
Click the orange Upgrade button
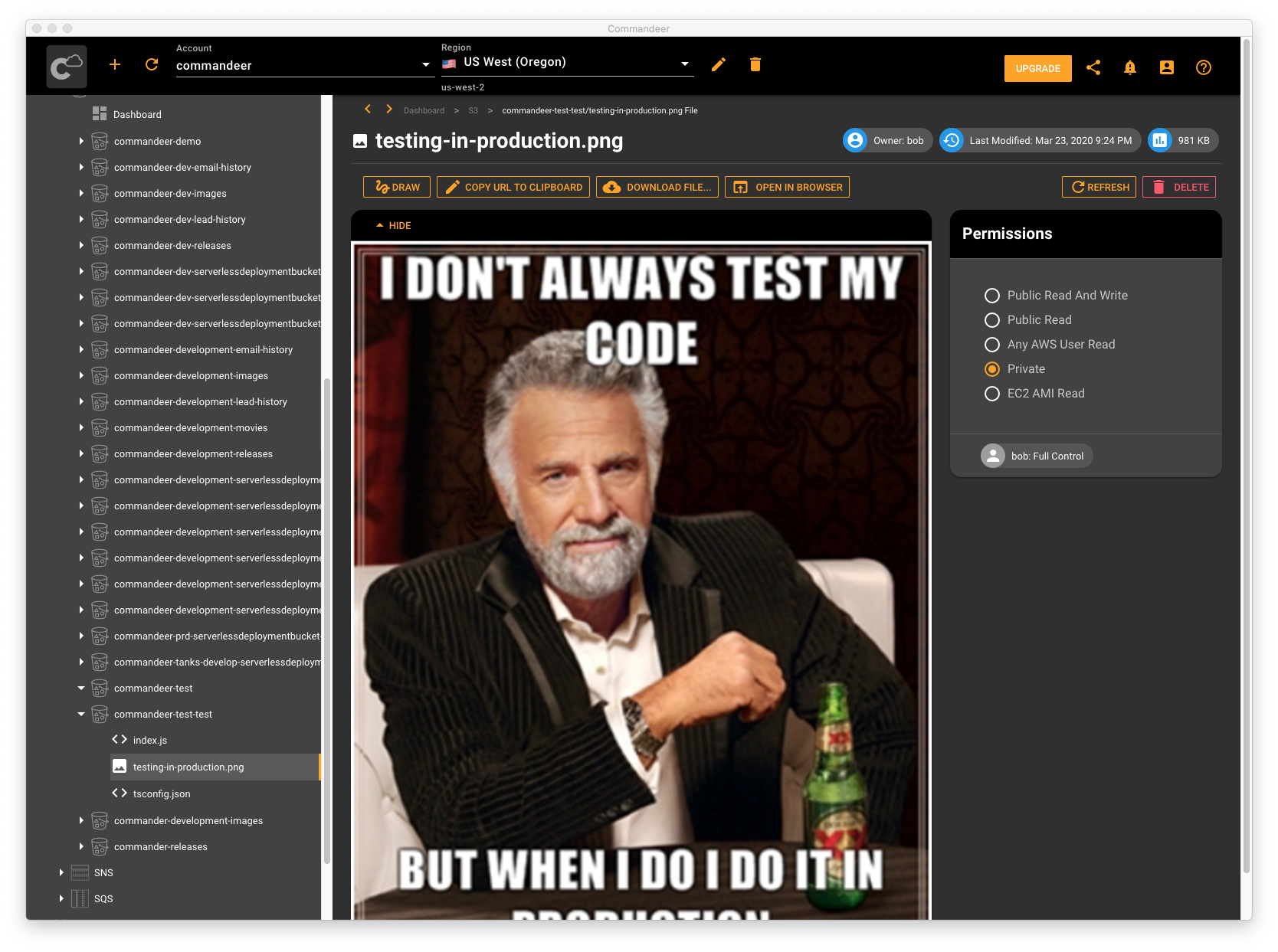(1038, 68)
